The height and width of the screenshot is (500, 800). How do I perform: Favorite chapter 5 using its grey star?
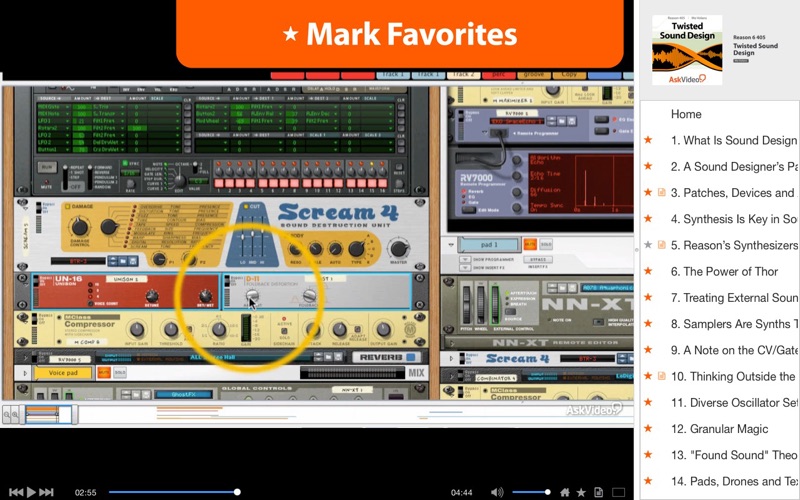tap(648, 245)
